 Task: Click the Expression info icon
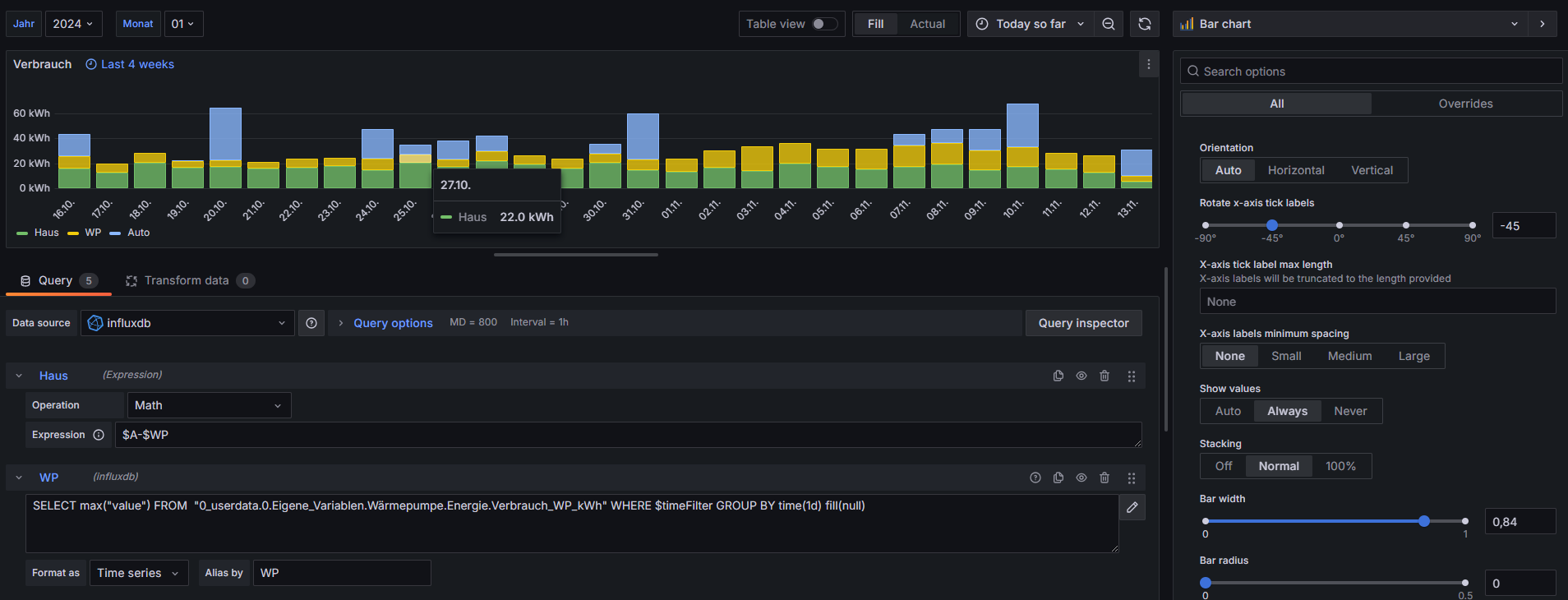(99, 435)
